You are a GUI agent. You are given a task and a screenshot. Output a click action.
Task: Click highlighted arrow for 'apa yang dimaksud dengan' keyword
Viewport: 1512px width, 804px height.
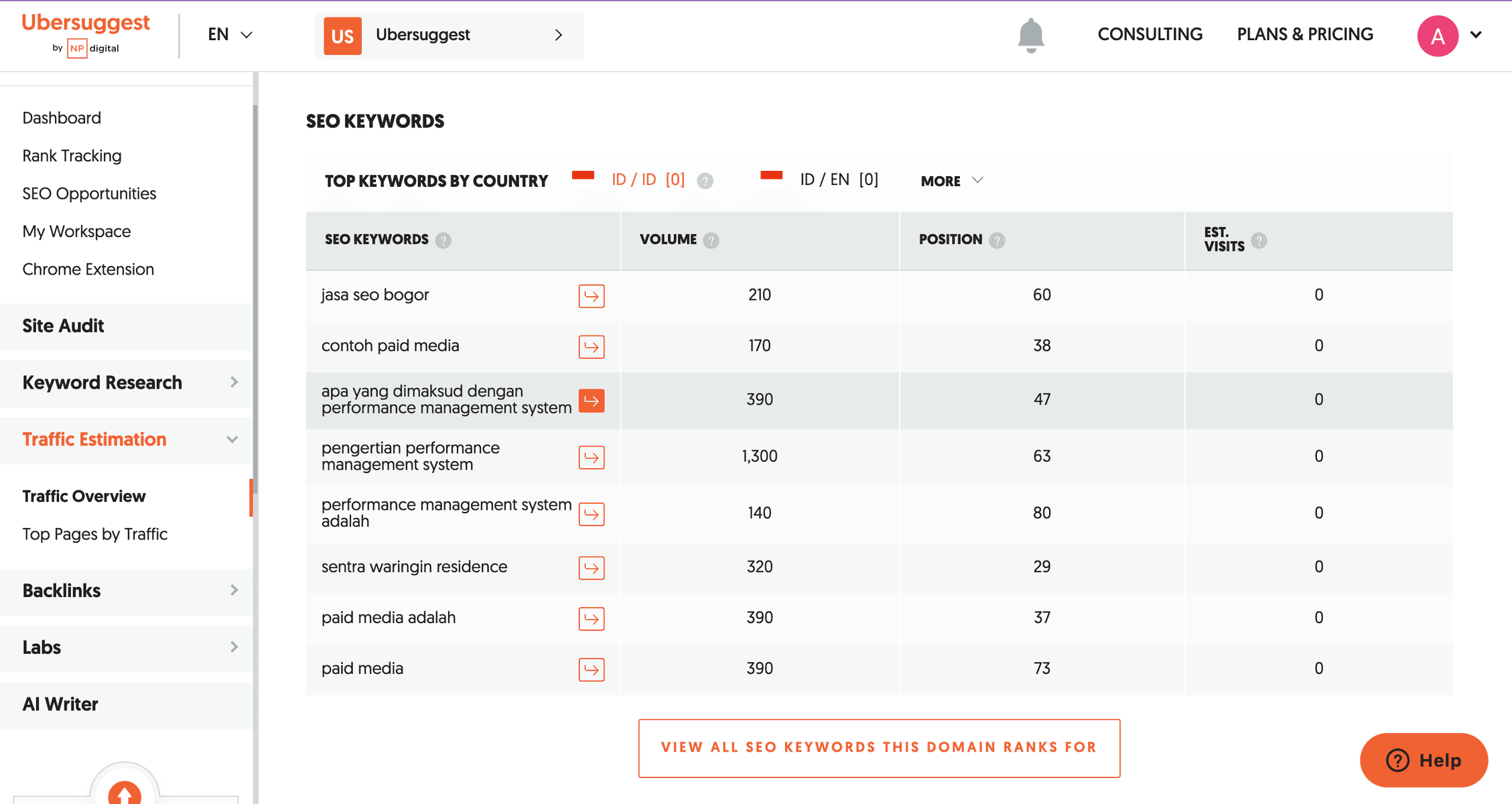tap(592, 401)
